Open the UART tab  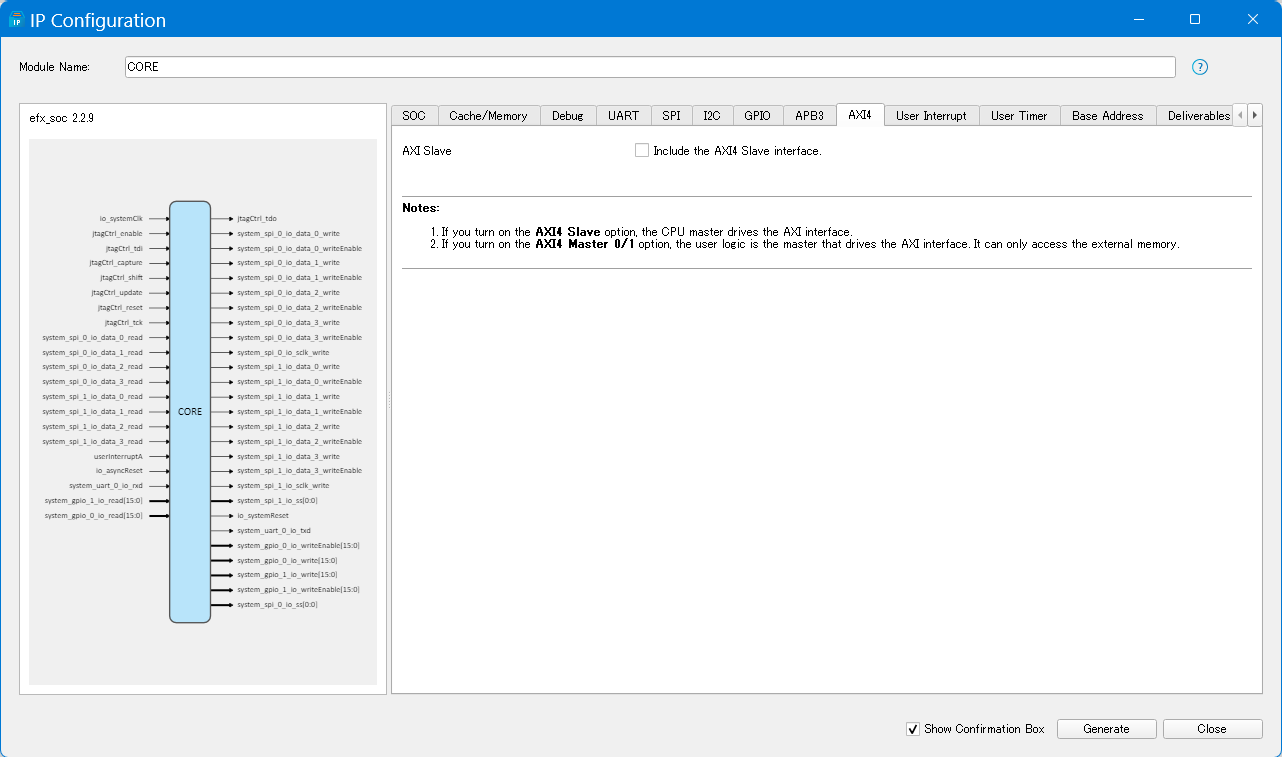tap(623, 116)
